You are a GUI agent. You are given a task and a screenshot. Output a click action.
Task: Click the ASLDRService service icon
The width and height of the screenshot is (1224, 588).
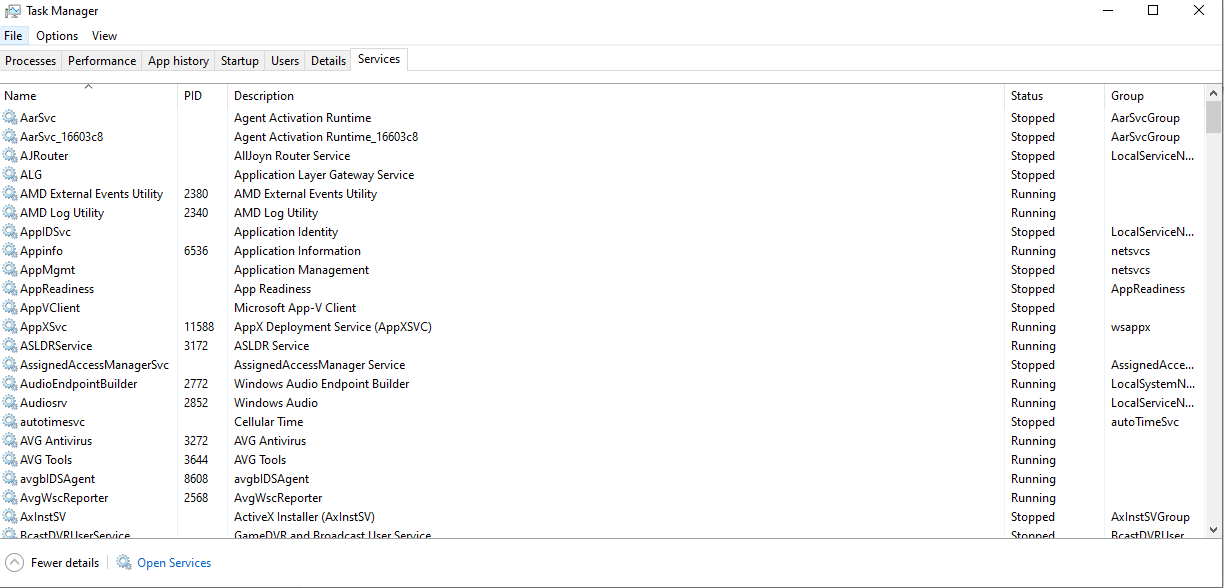10,346
